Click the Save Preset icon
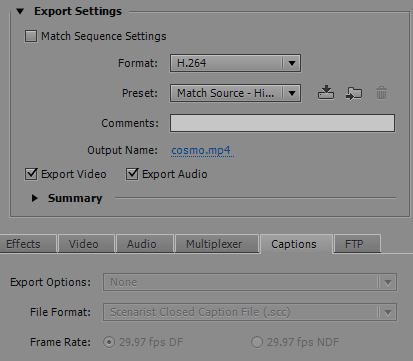413x361 pixels. click(x=326, y=93)
